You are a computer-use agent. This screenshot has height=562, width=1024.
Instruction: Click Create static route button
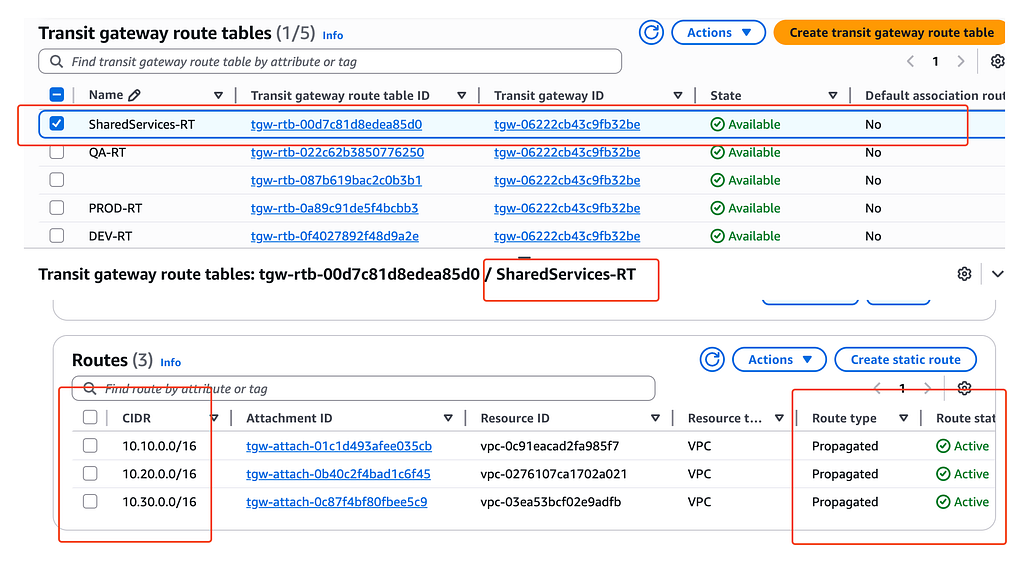click(905, 360)
